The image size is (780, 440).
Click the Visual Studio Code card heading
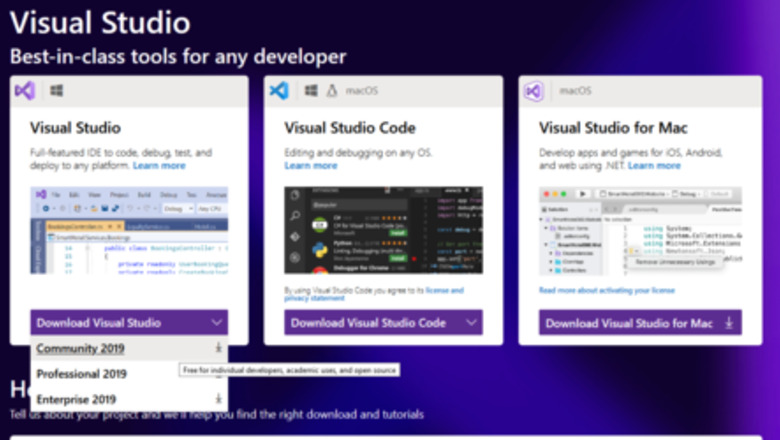point(350,128)
